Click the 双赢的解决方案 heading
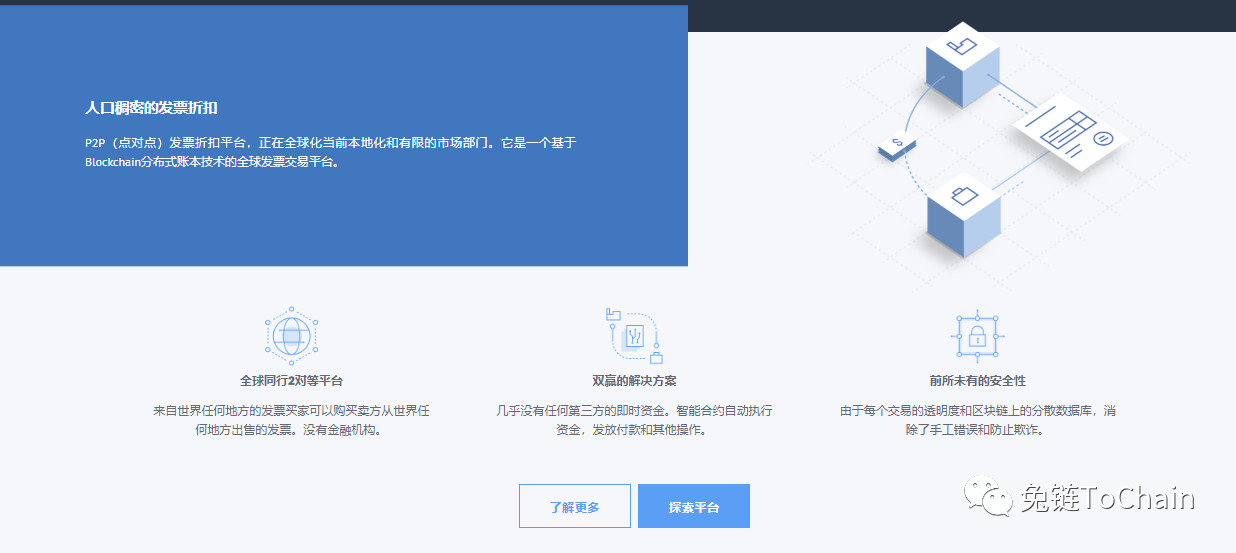This screenshot has height=553, width=1236. [635, 381]
